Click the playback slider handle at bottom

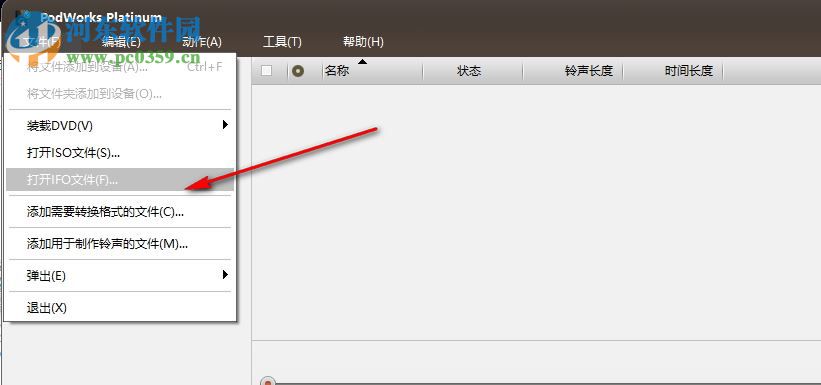click(268, 382)
